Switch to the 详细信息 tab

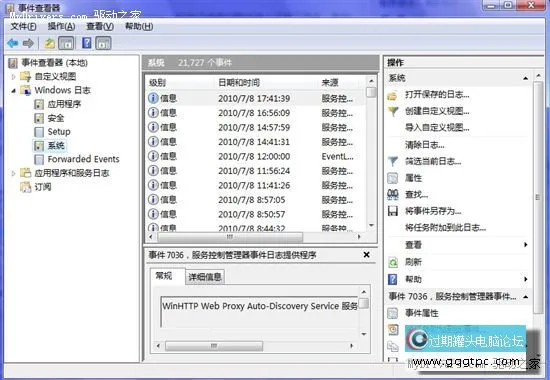[205, 277]
